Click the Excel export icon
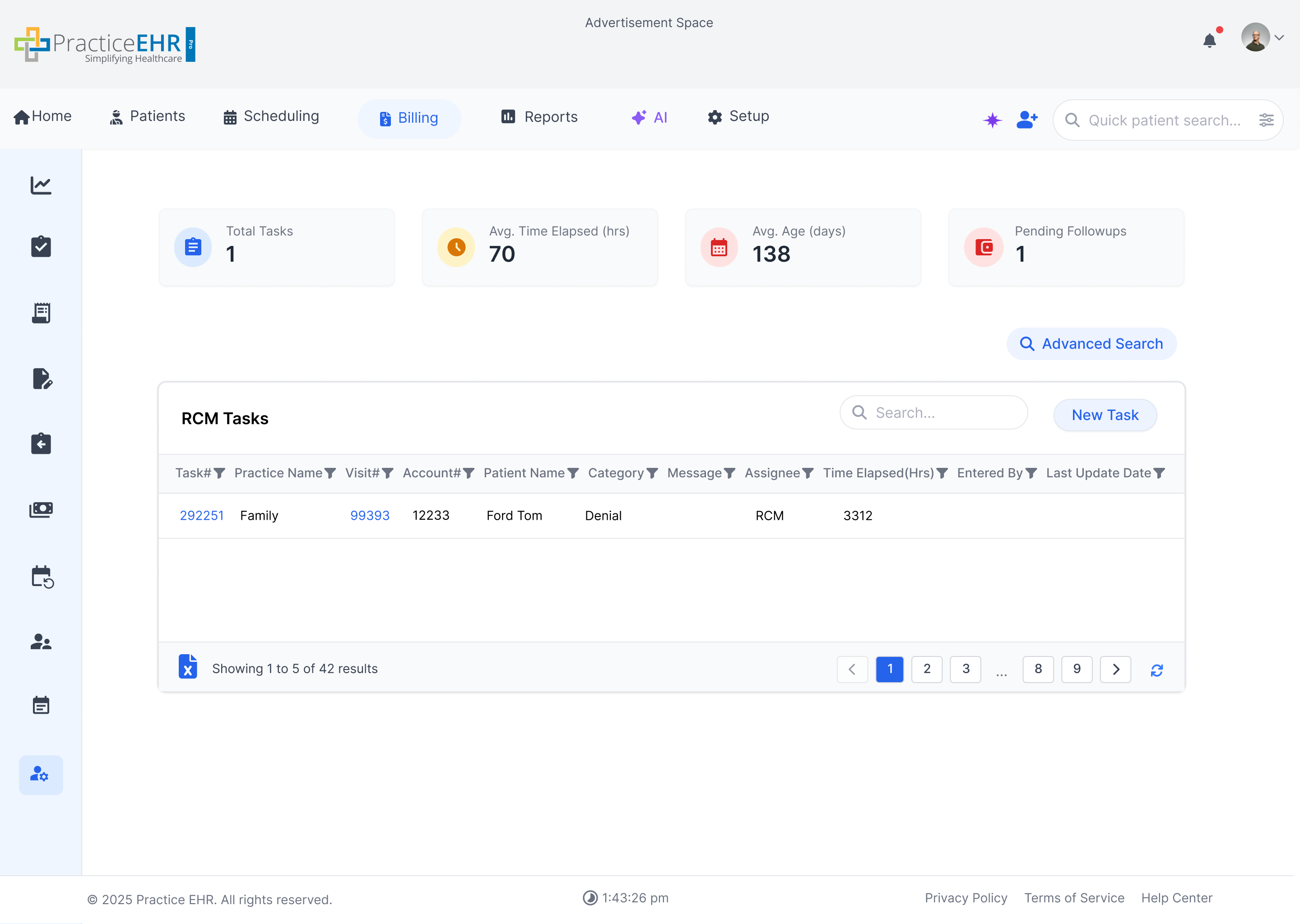The width and height of the screenshot is (1300, 924). click(188, 667)
